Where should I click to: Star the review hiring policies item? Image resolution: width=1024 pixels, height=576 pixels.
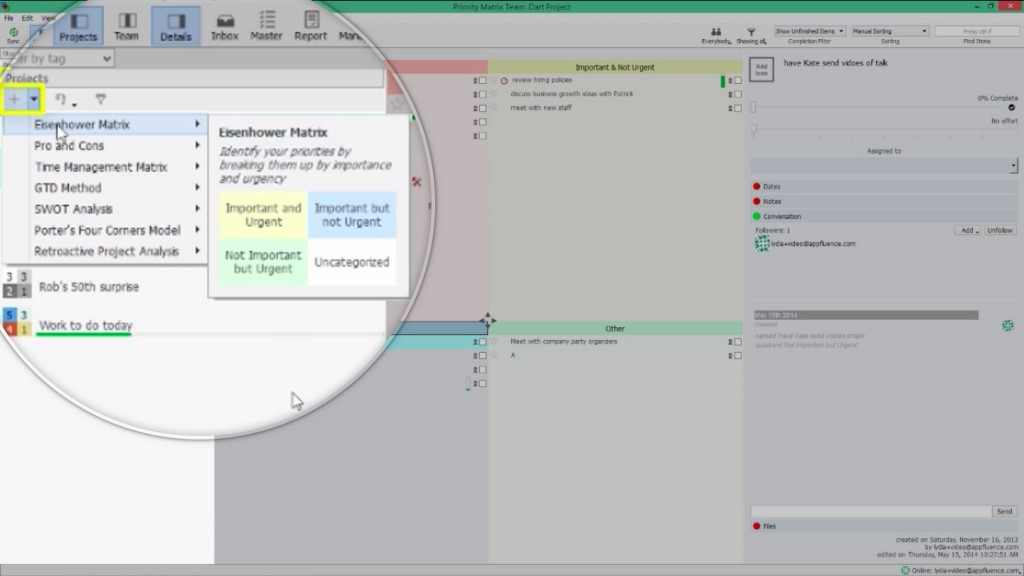click(494, 80)
